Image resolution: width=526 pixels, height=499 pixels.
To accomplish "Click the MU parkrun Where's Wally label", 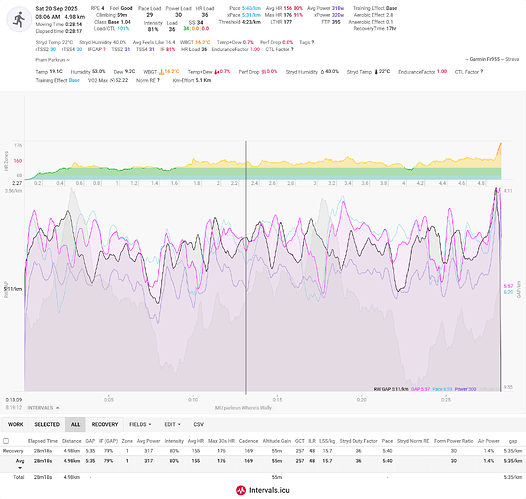I will click(243, 408).
